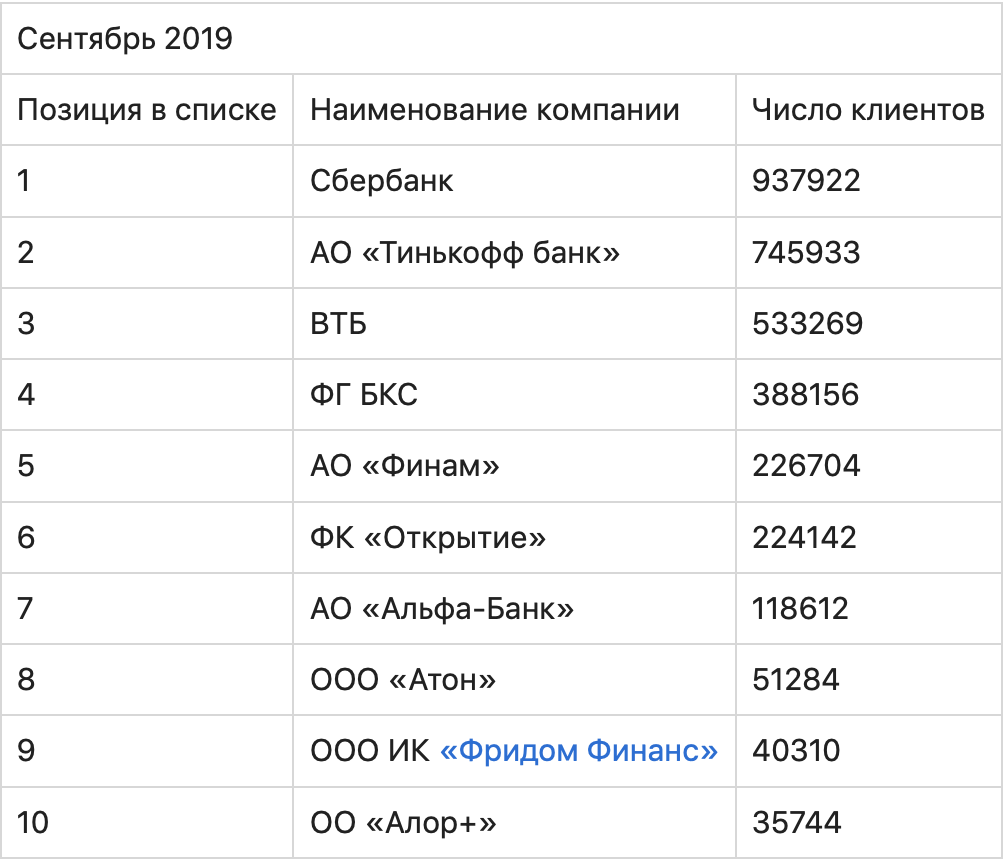Select the АО «Альфа-Банк» cell
Viewport: 1004px width, 860px height.
tap(442, 608)
